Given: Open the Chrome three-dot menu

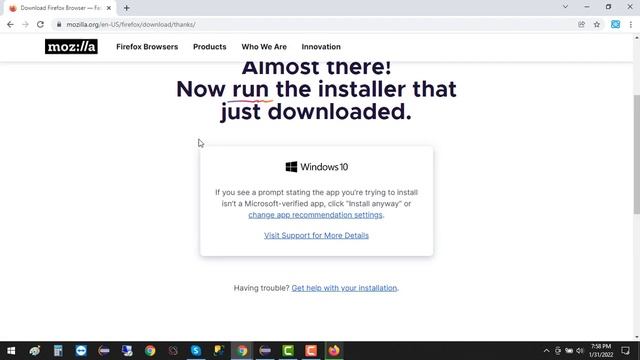Looking at the screenshot, I should [631, 24].
